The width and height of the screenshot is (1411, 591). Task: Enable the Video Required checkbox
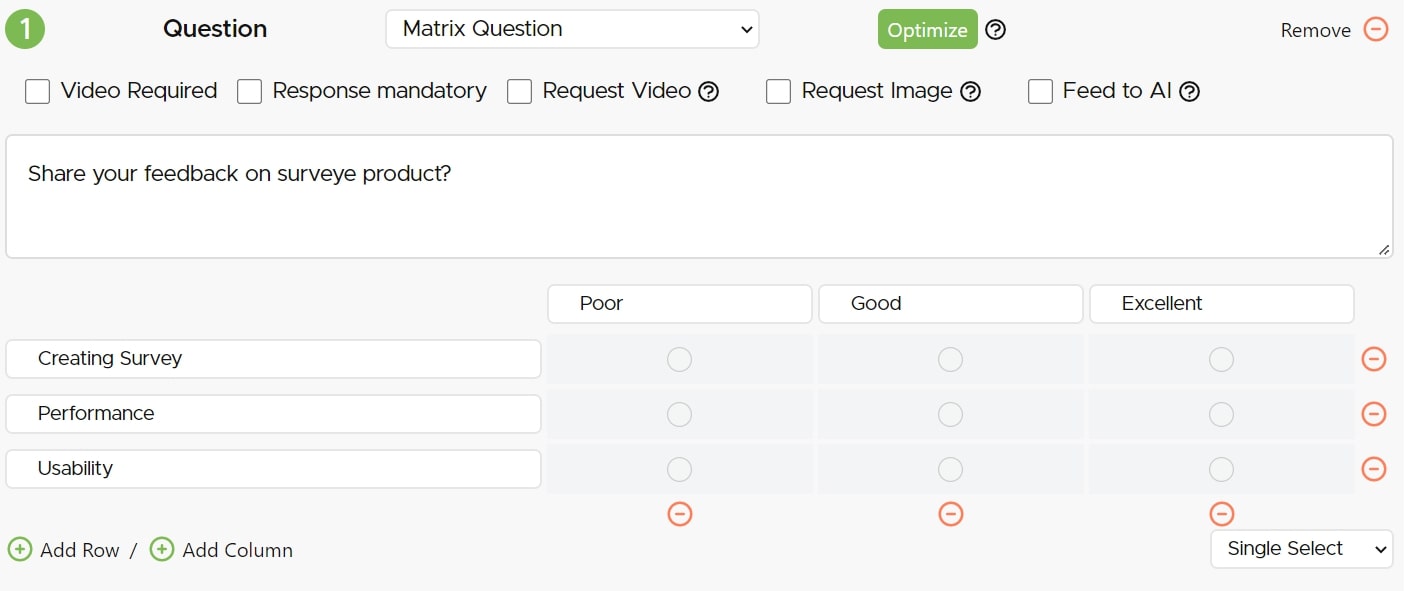38,92
